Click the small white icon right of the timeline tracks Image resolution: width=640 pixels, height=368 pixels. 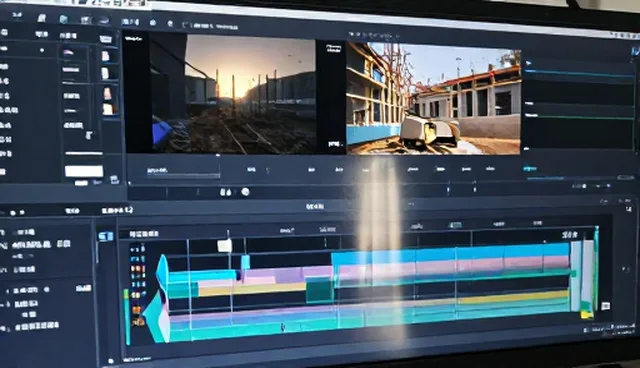[606, 306]
